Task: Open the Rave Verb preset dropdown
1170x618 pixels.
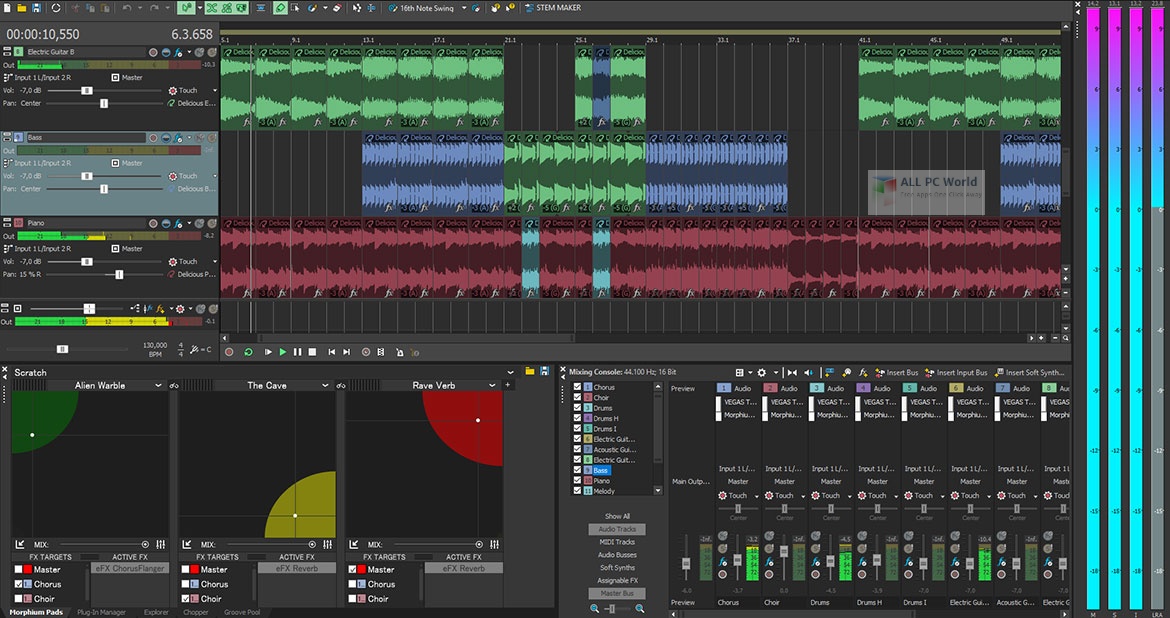Action: (x=492, y=385)
